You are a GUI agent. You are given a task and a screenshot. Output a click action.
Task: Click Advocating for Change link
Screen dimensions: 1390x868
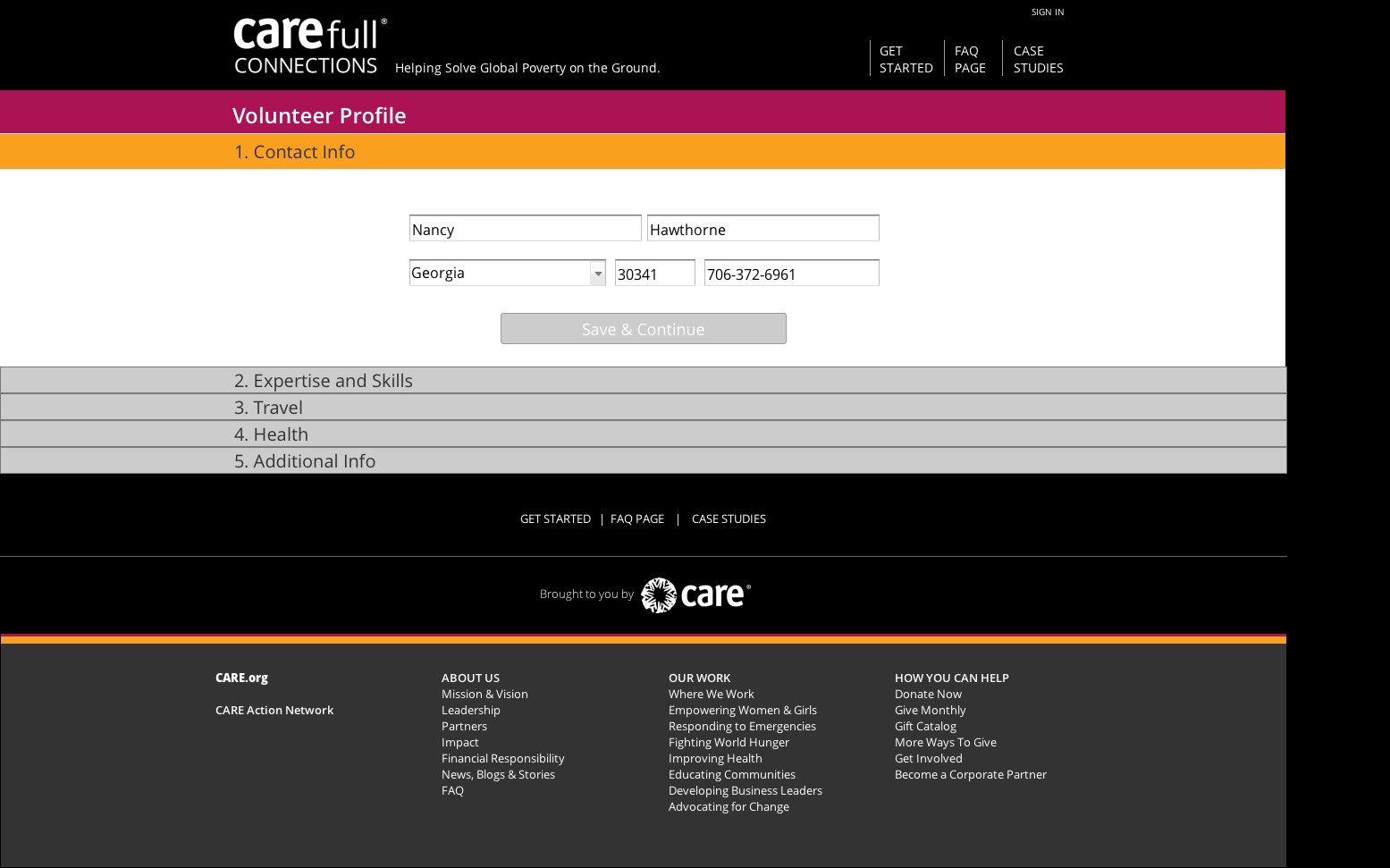(729, 806)
